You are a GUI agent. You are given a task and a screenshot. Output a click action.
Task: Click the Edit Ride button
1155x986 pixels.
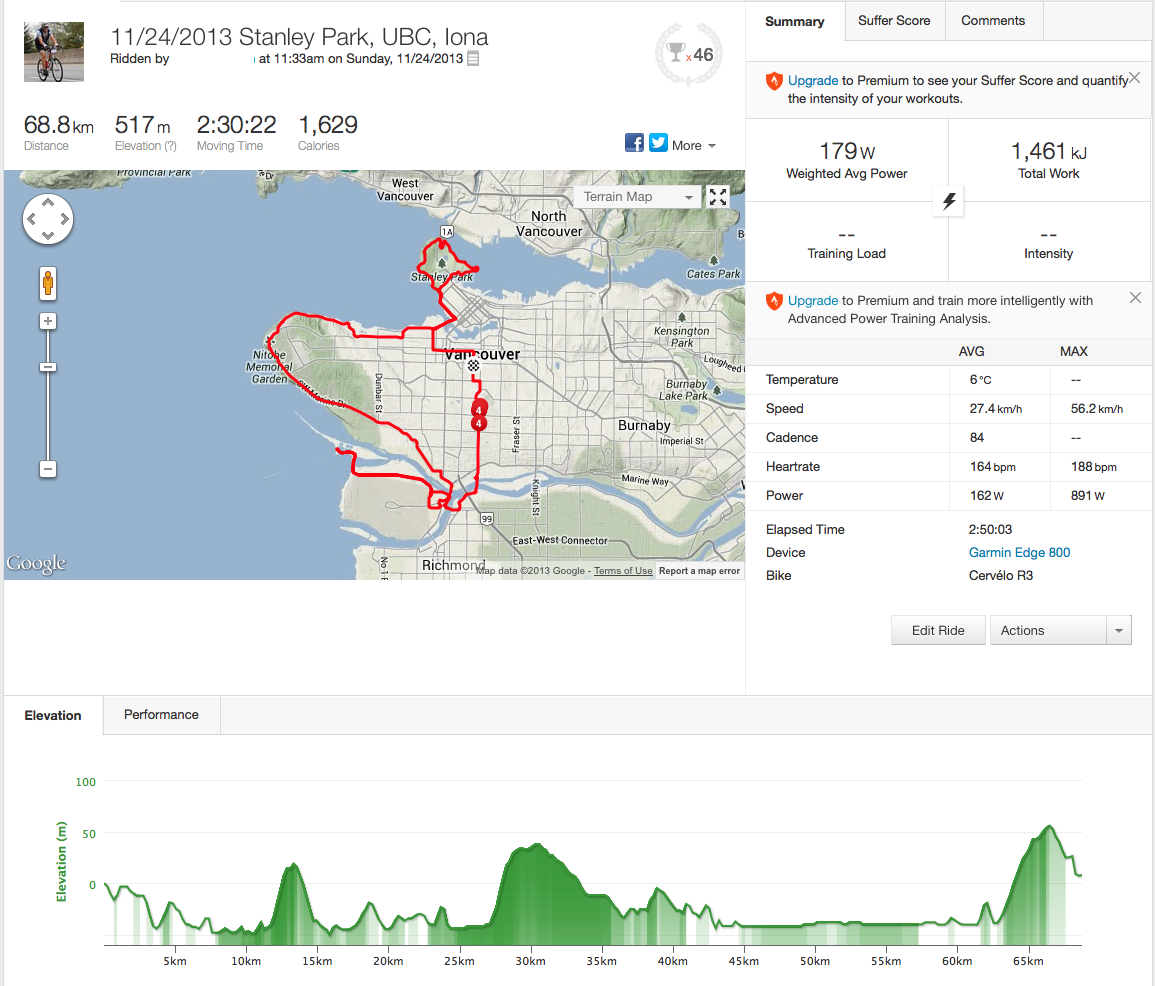[938, 630]
